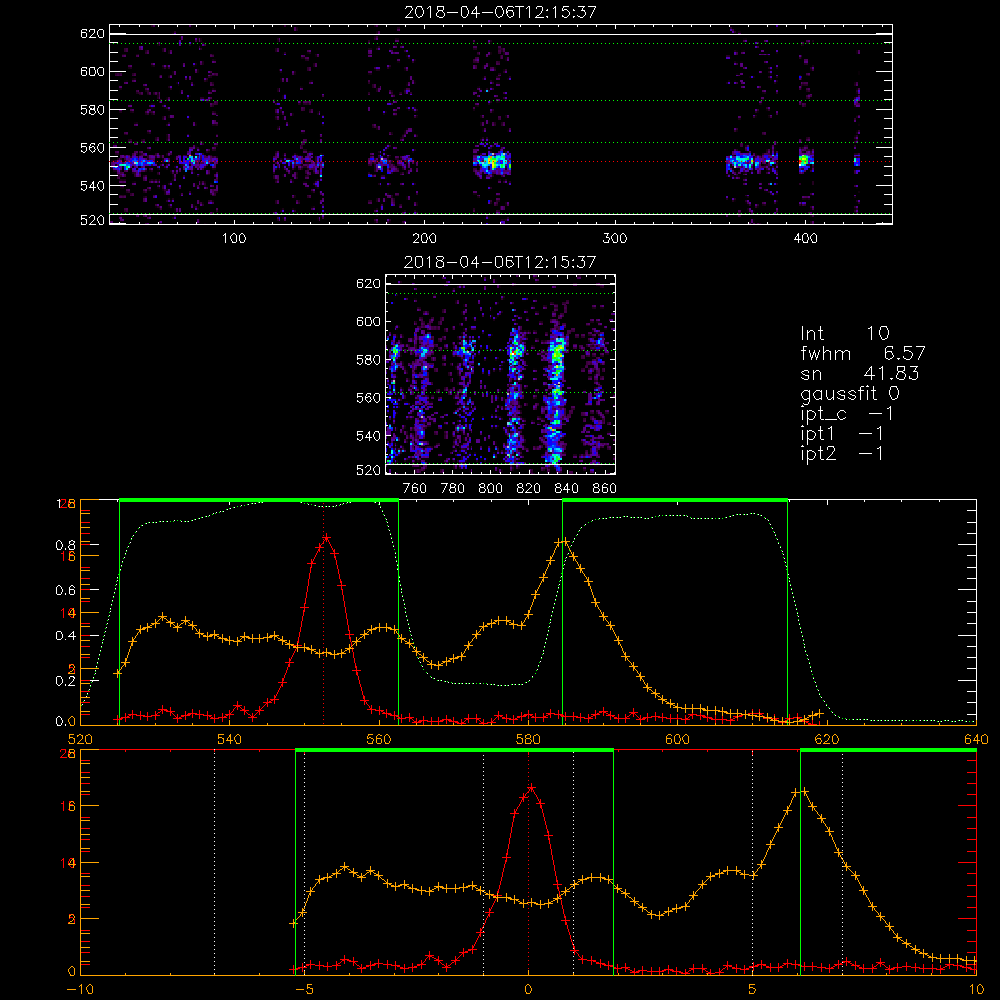Click x-axis label 760 on middle spectrogram
The image size is (1000, 1000).
click(x=415, y=489)
